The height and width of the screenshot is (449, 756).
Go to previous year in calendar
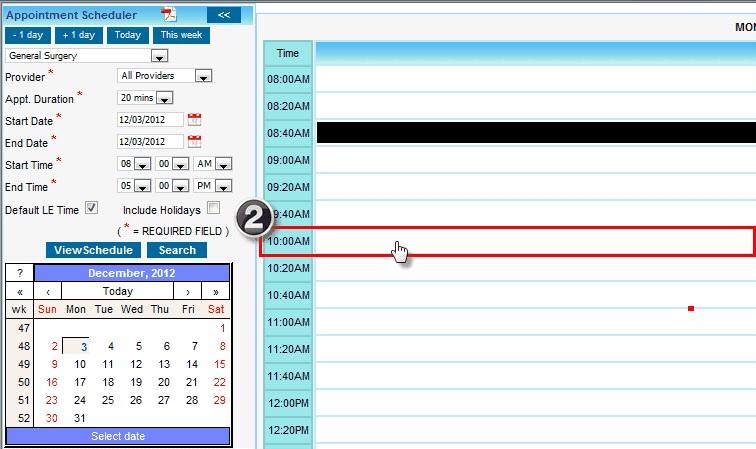click(x=20, y=291)
